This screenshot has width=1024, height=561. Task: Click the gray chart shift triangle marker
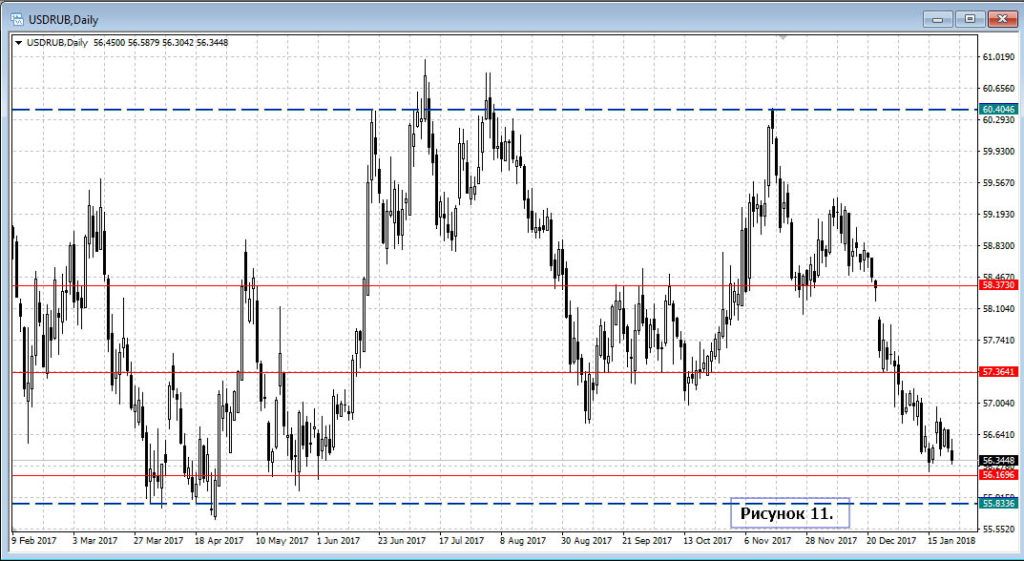coord(784,37)
